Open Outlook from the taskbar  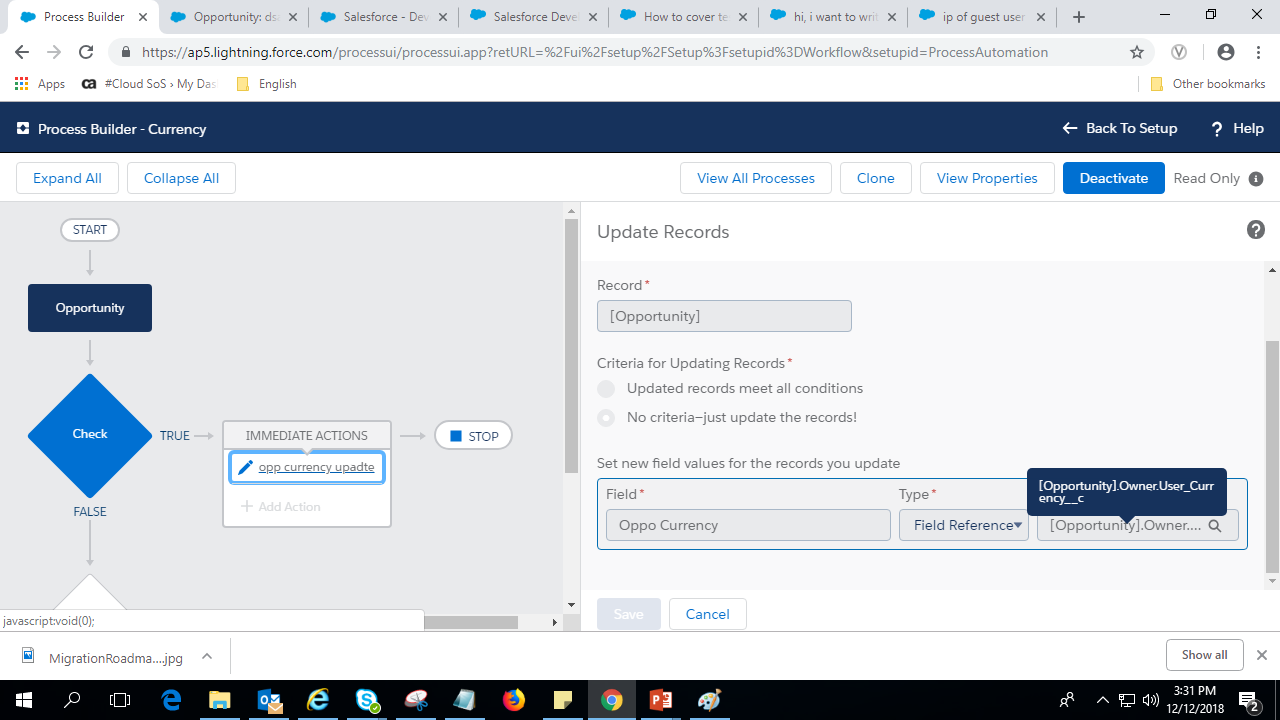click(270, 700)
